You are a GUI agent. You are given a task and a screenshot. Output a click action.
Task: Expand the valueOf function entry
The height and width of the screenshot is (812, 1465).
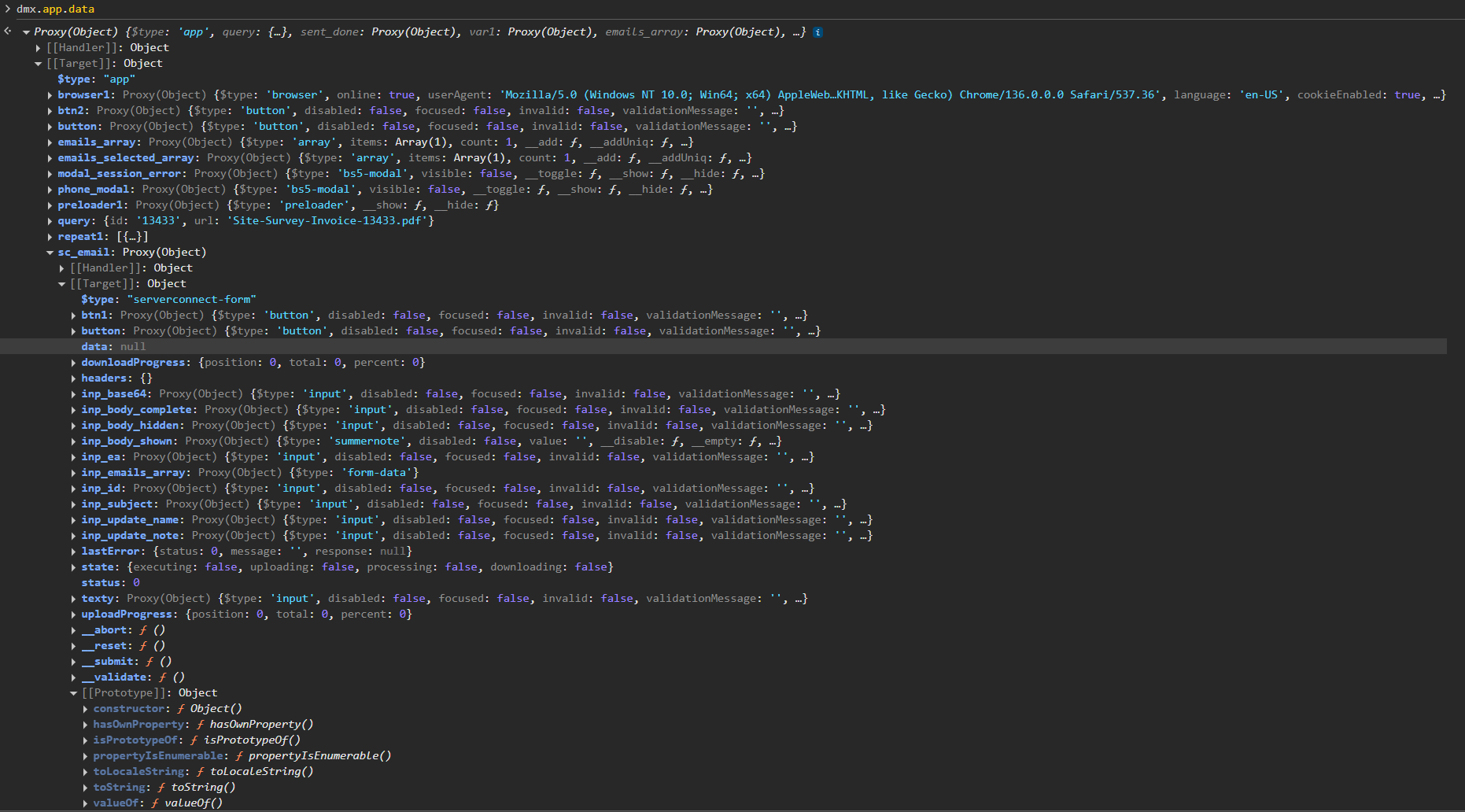pos(85,803)
